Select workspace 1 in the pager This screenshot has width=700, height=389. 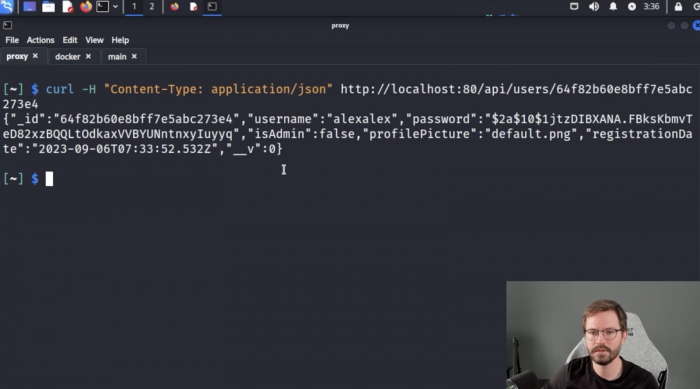(134, 7)
